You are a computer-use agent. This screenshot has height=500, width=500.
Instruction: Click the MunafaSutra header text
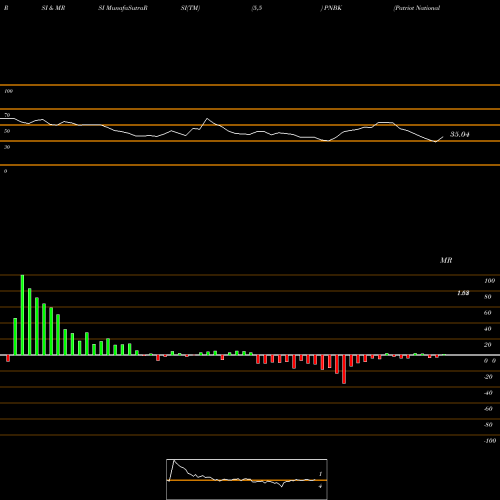pos(125,8)
